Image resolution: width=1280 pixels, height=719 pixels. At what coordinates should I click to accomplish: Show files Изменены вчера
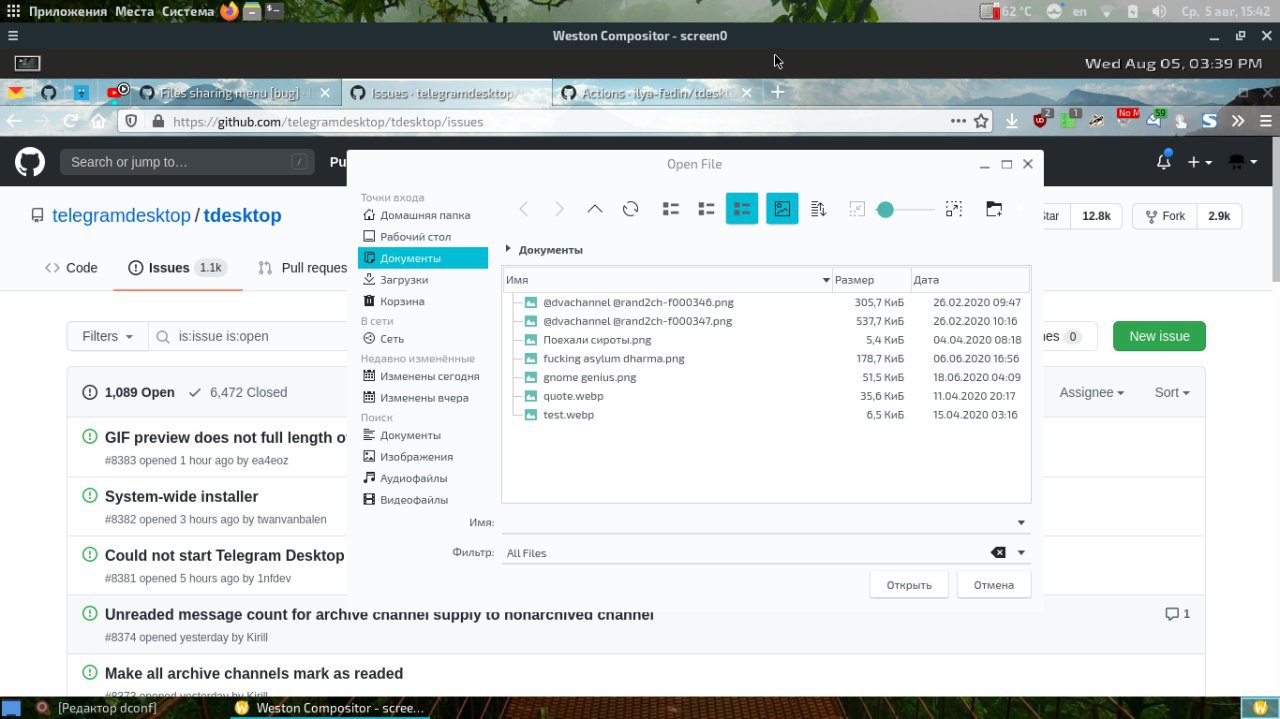point(423,397)
